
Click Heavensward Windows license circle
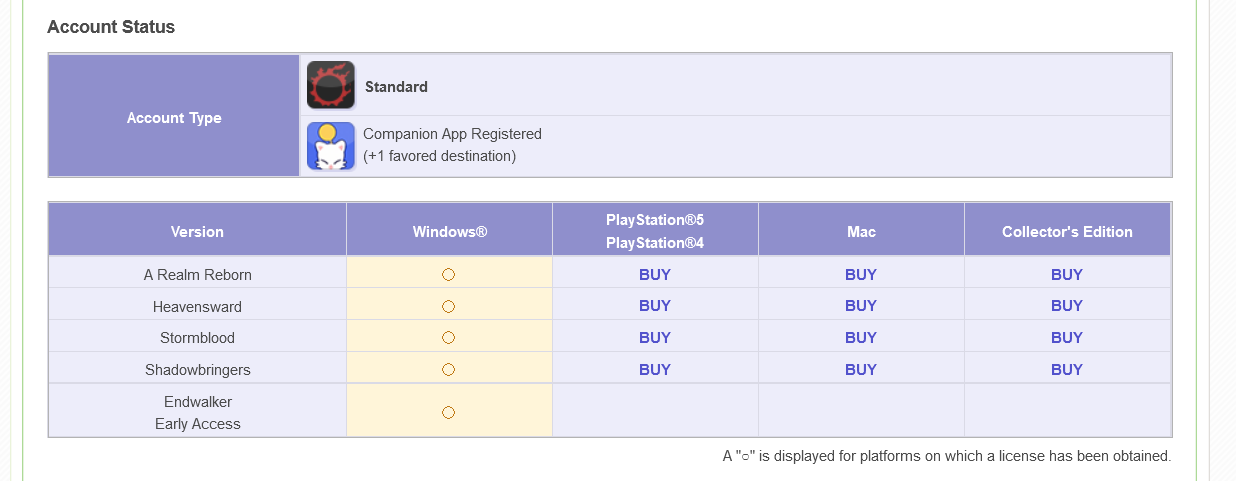tap(448, 306)
